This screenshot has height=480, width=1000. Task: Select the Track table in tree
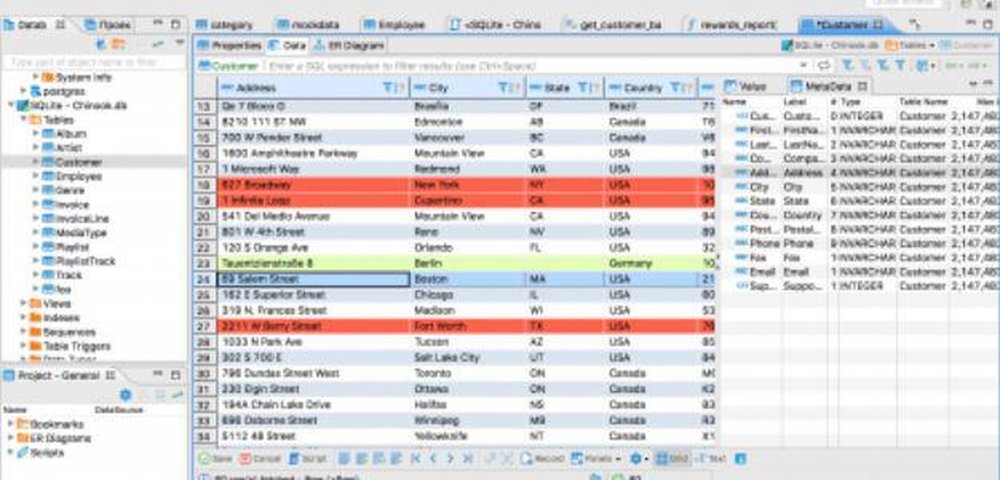tap(62, 275)
